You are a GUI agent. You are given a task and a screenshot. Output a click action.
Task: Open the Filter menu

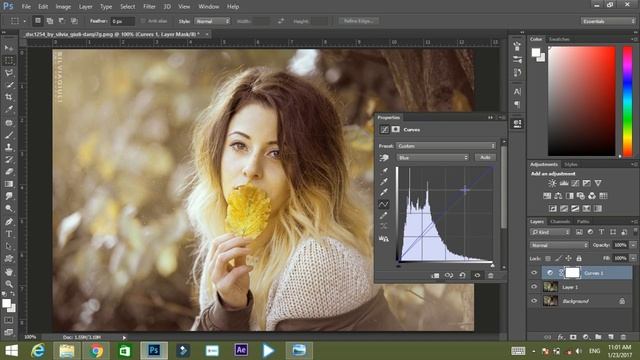(149, 7)
